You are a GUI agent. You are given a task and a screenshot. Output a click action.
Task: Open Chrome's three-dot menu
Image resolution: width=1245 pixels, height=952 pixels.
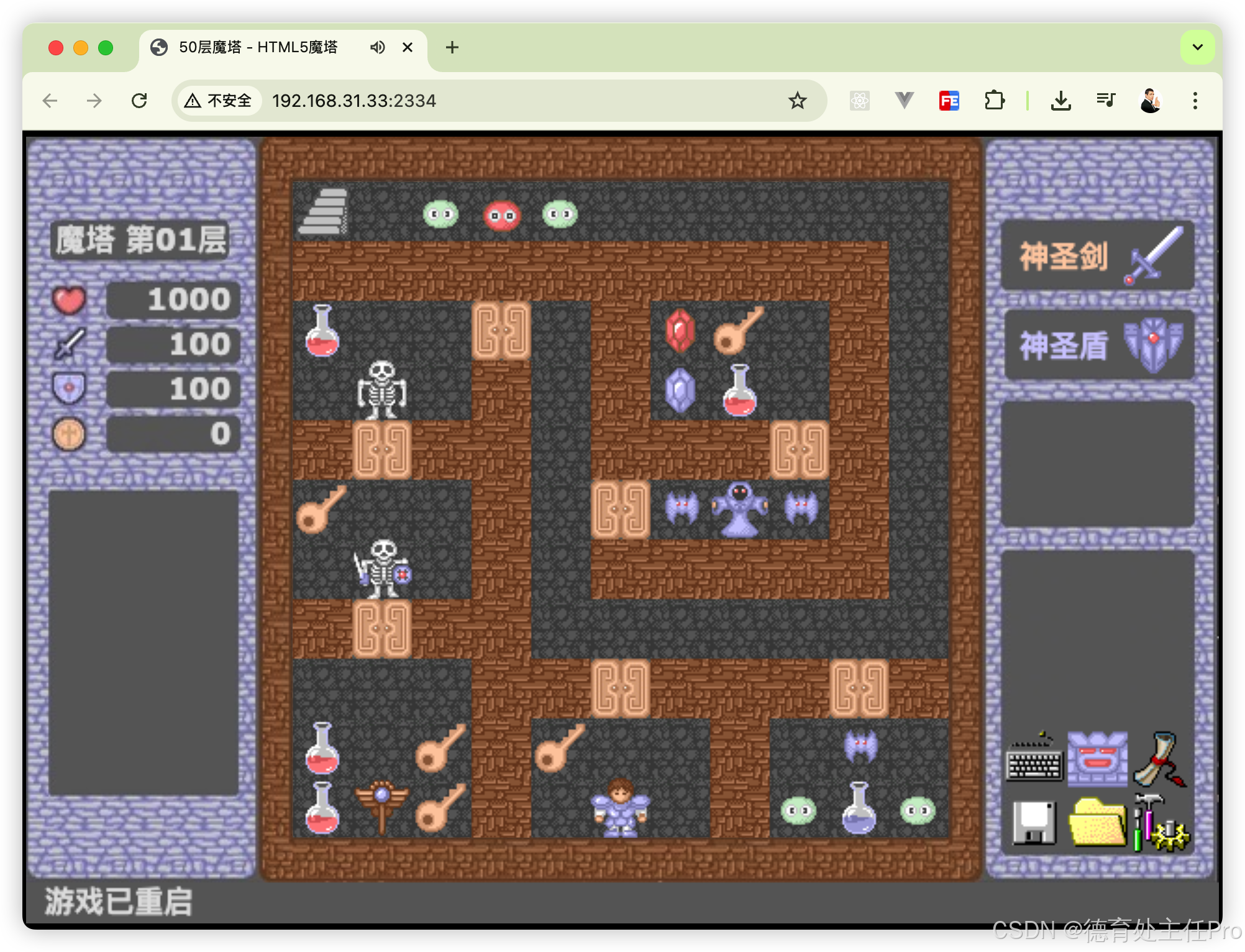click(x=1195, y=101)
